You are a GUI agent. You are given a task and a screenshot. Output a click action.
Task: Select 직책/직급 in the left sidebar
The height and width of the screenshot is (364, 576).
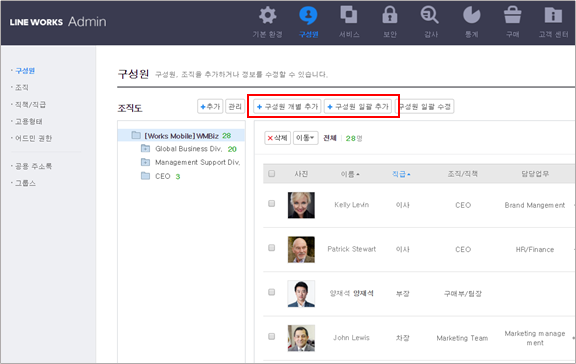pyautogui.click(x=30, y=105)
